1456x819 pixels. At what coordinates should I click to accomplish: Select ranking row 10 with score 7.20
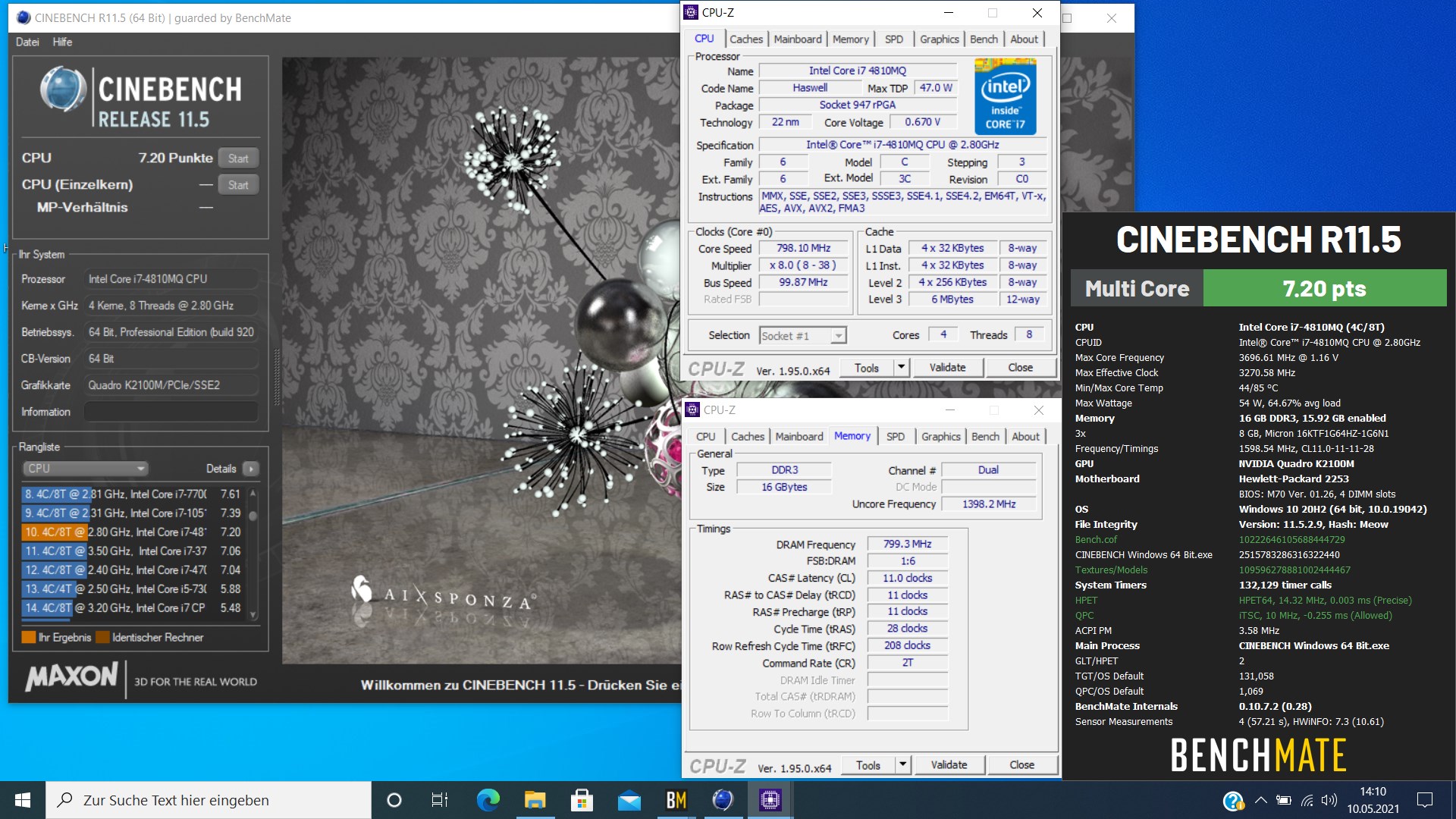[x=132, y=532]
